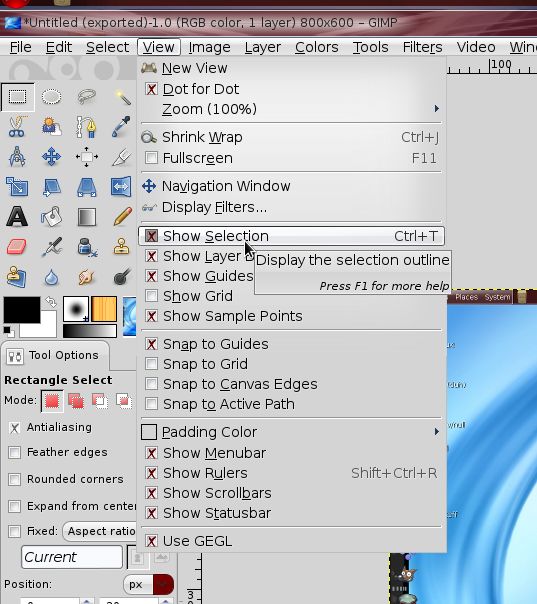Select the Ellipse Select tool
The width and height of the screenshot is (537, 604).
pos(51,97)
